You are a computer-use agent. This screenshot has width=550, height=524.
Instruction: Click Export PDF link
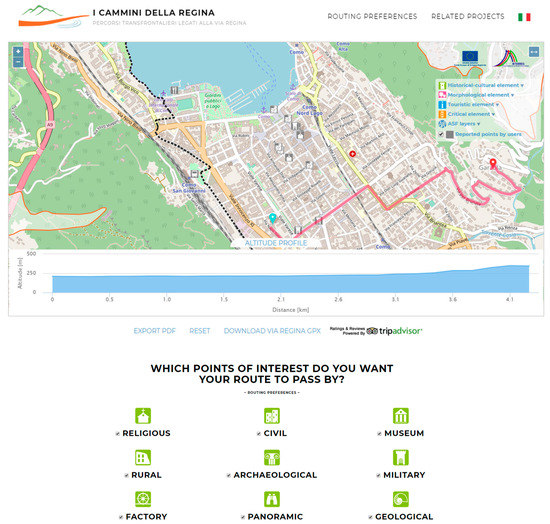[x=154, y=331]
